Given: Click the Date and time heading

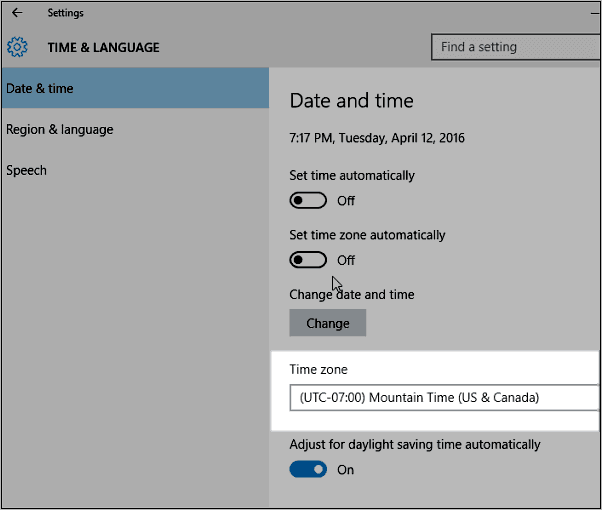Looking at the screenshot, I should 351,101.
